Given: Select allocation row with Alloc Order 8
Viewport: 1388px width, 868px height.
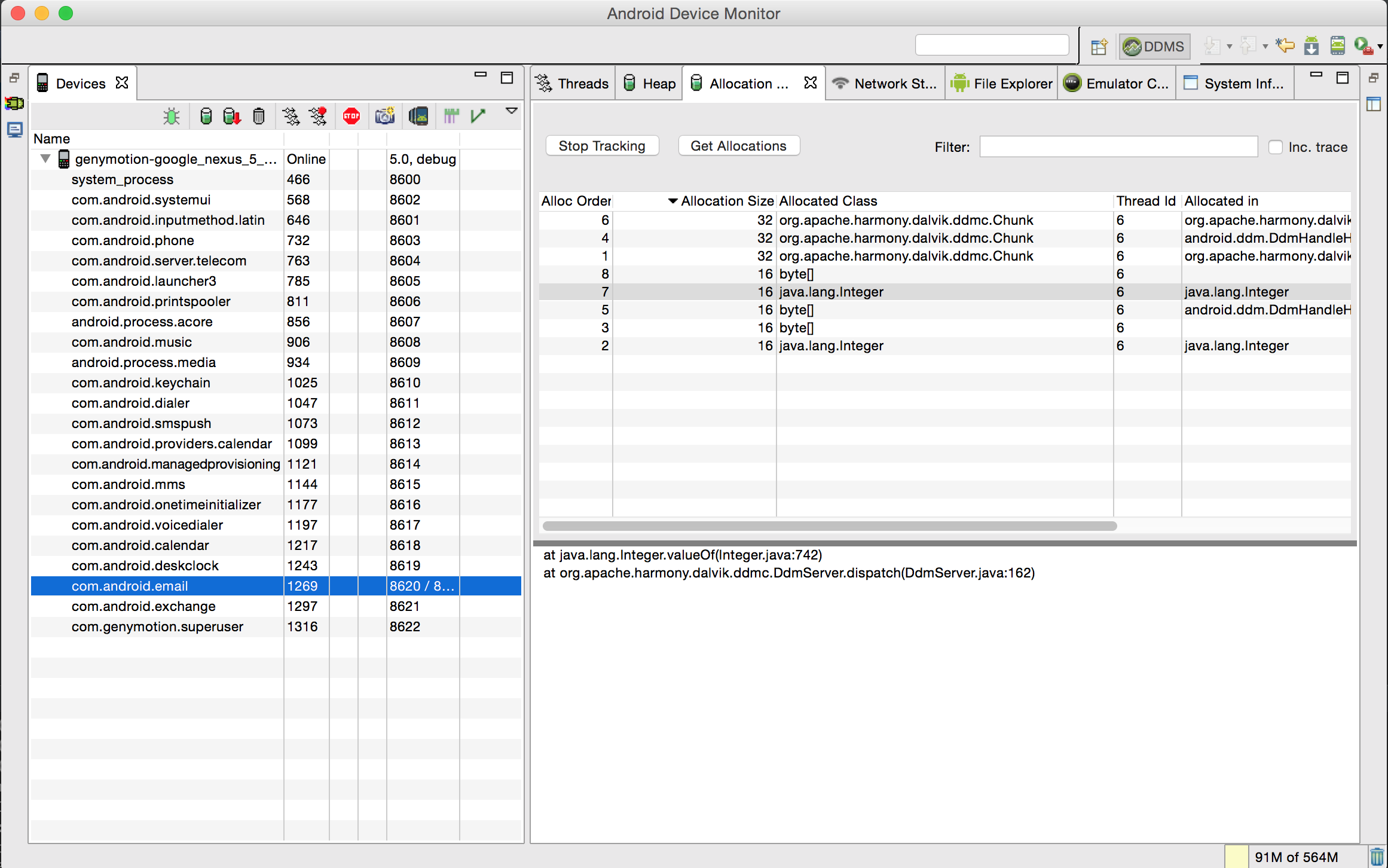Looking at the screenshot, I should (944, 274).
